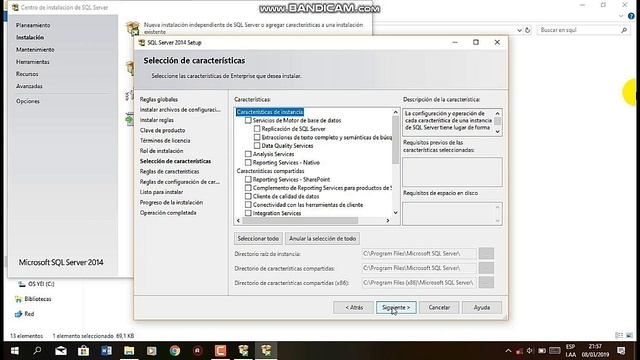Open Google Chrome from taskbar

coord(175,351)
